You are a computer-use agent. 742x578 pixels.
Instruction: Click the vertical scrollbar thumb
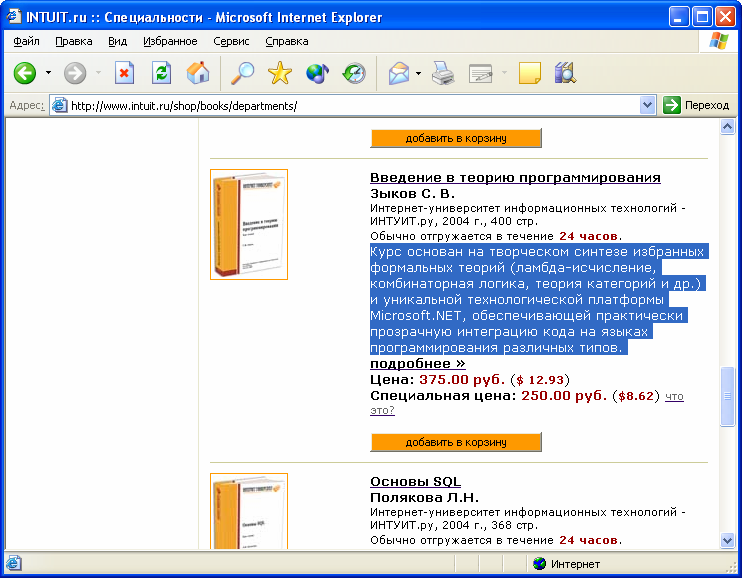727,397
